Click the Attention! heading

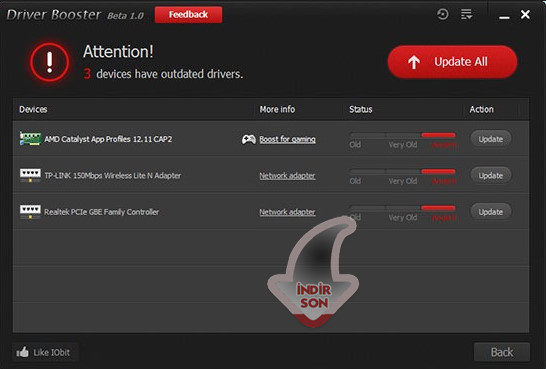[x=118, y=52]
